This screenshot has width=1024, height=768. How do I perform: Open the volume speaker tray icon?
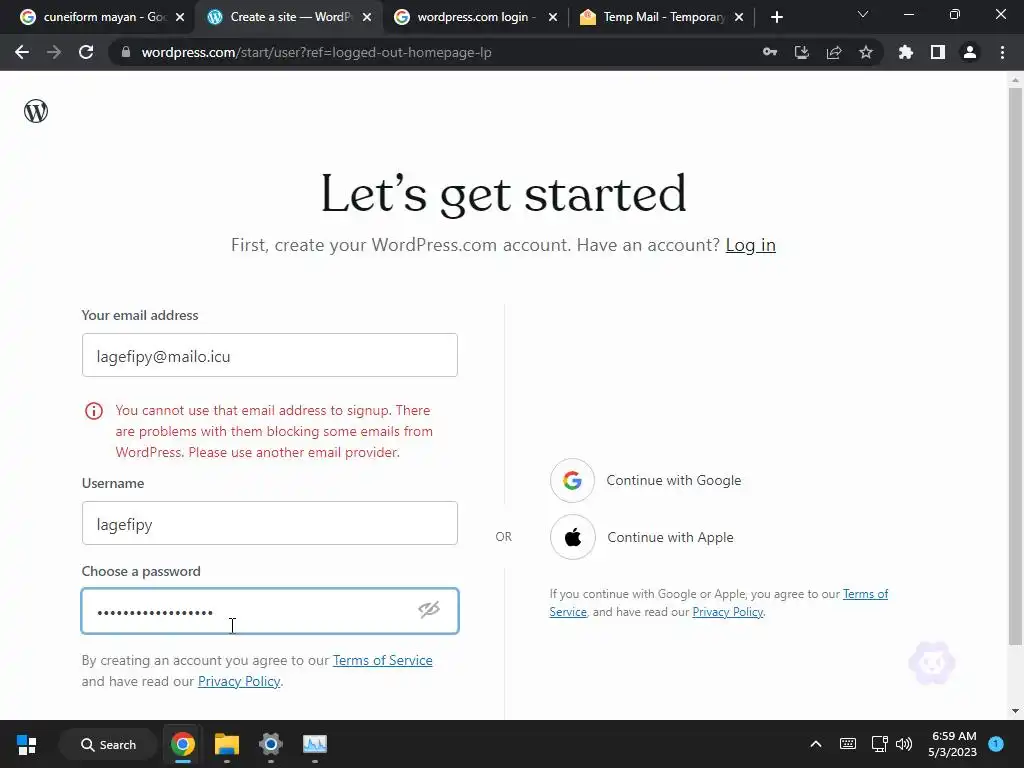tap(904, 744)
